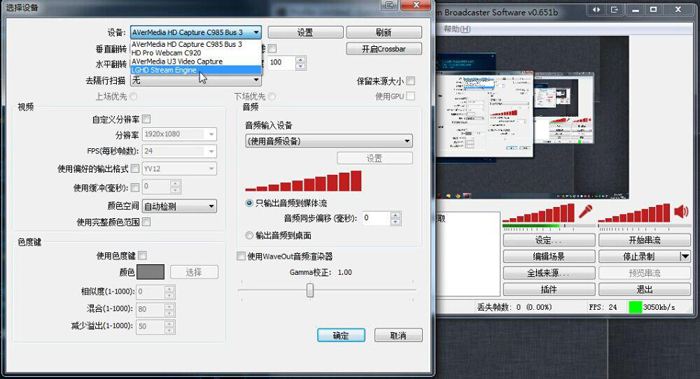Screen dimensions: 700x379
Task: Click the gray chroma key 颜色 swatch
Action: pyautogui.click(x=150, y=272)
